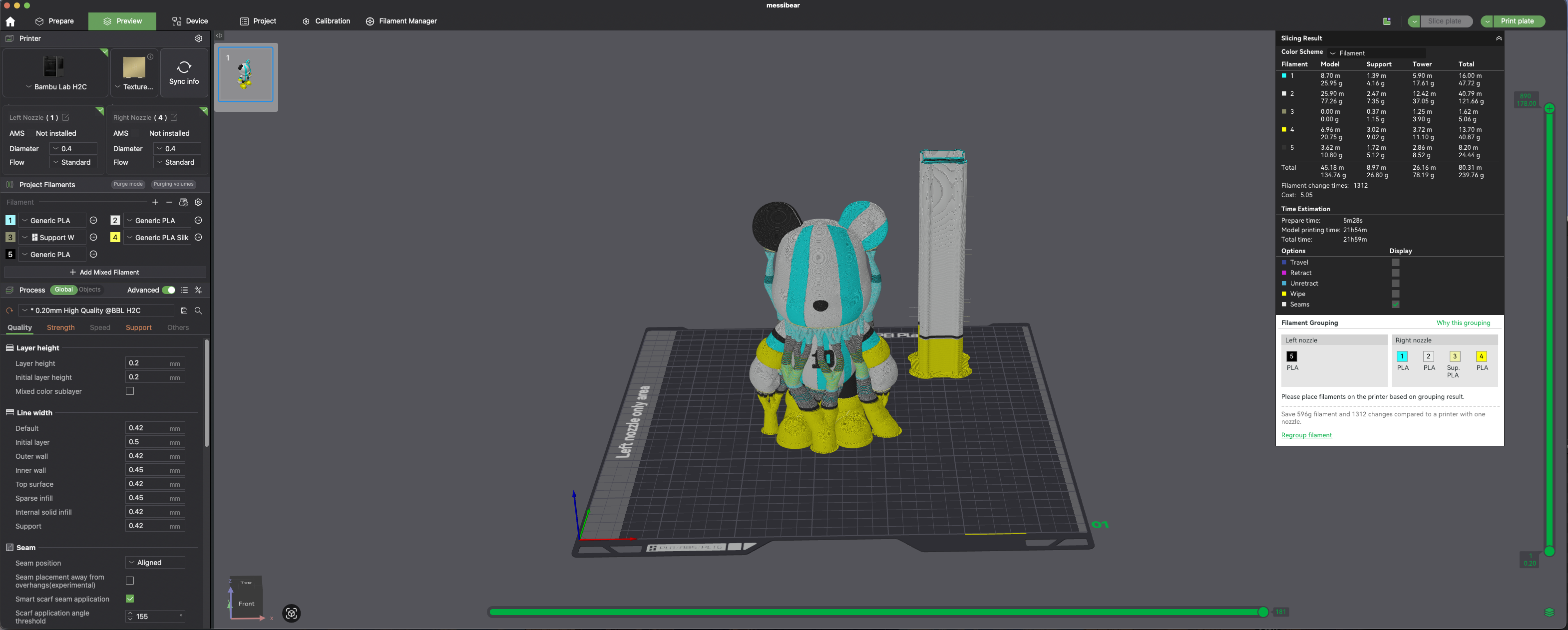Edit Right Nozzle settings icon
The width and height of the screenshot is (1568, 630).
(173, 117)
